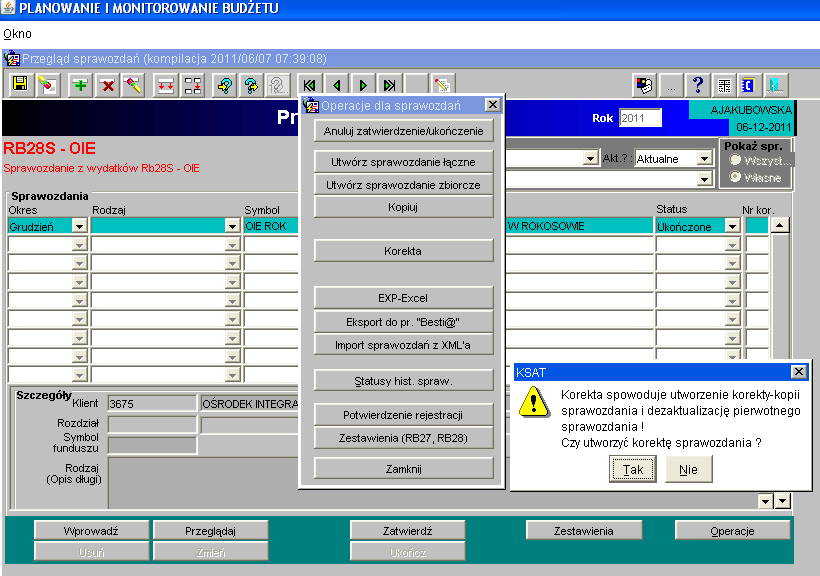Go to next record arrow

363,85
